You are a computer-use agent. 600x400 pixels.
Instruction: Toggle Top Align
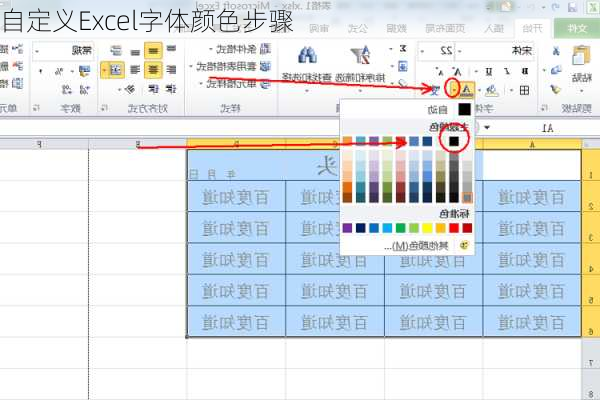(x=171, y=49)
